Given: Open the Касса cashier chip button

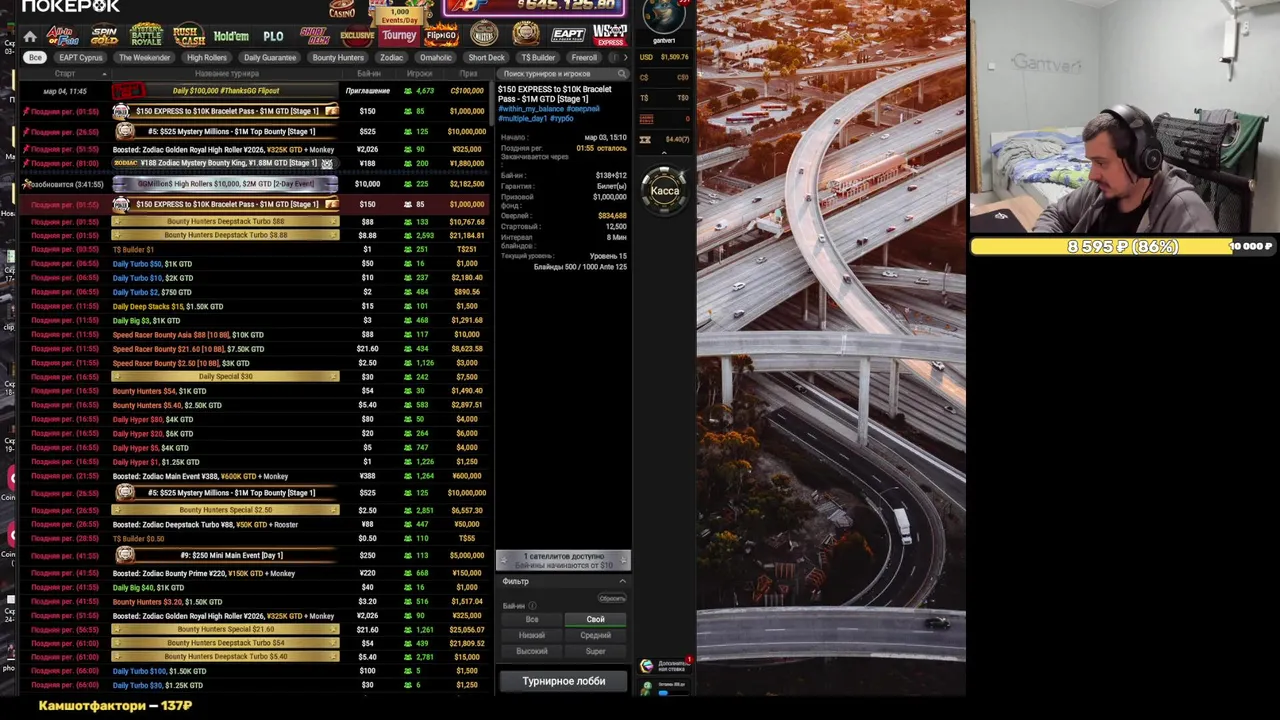Looking at the screenshot, I should tap(665, 191).
